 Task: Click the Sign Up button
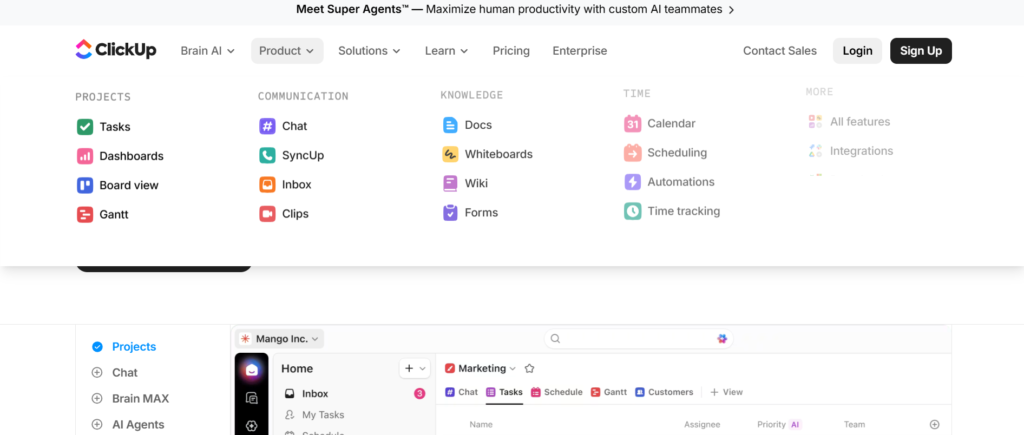(920, 51)
